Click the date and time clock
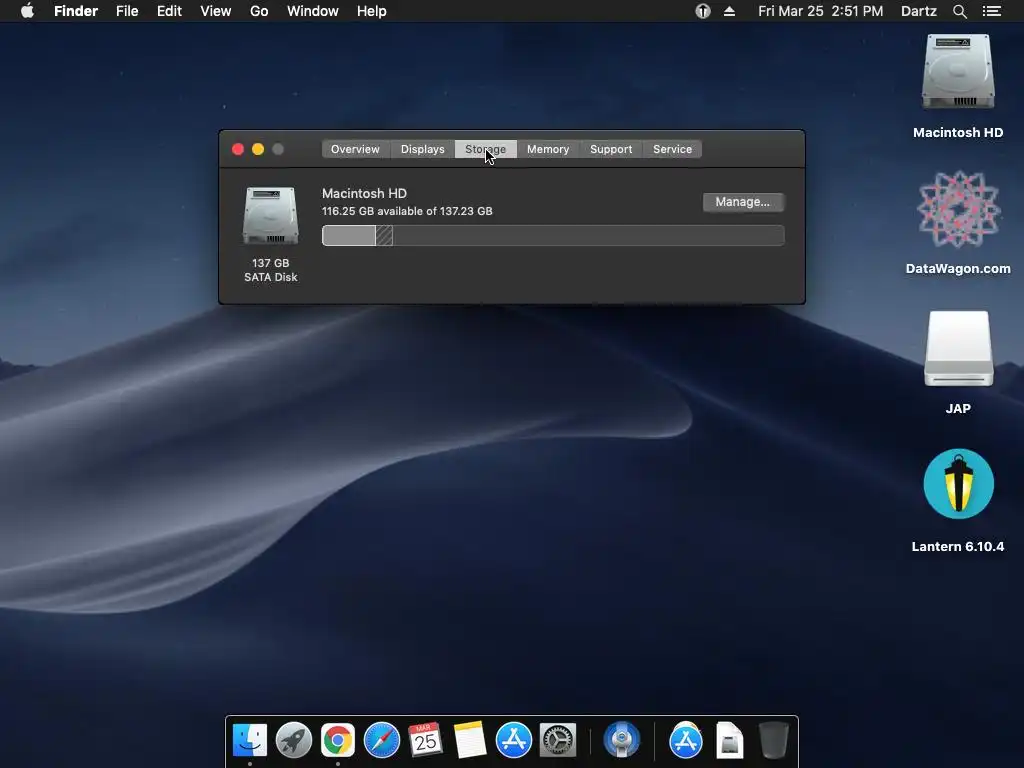 click(x=820, y=11)
